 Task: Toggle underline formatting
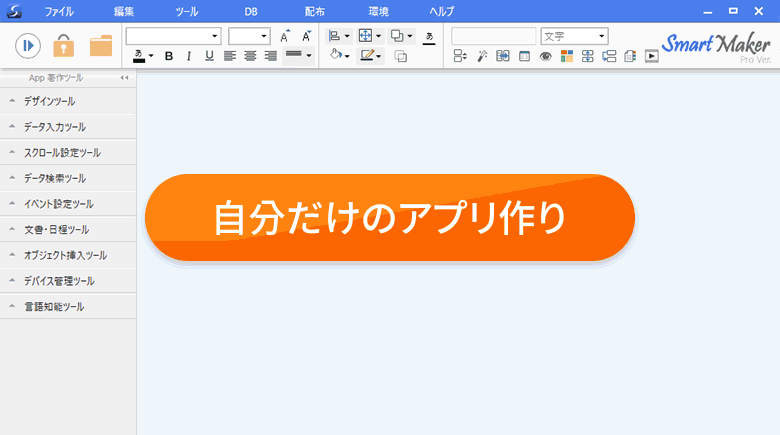tap(209, 56)
